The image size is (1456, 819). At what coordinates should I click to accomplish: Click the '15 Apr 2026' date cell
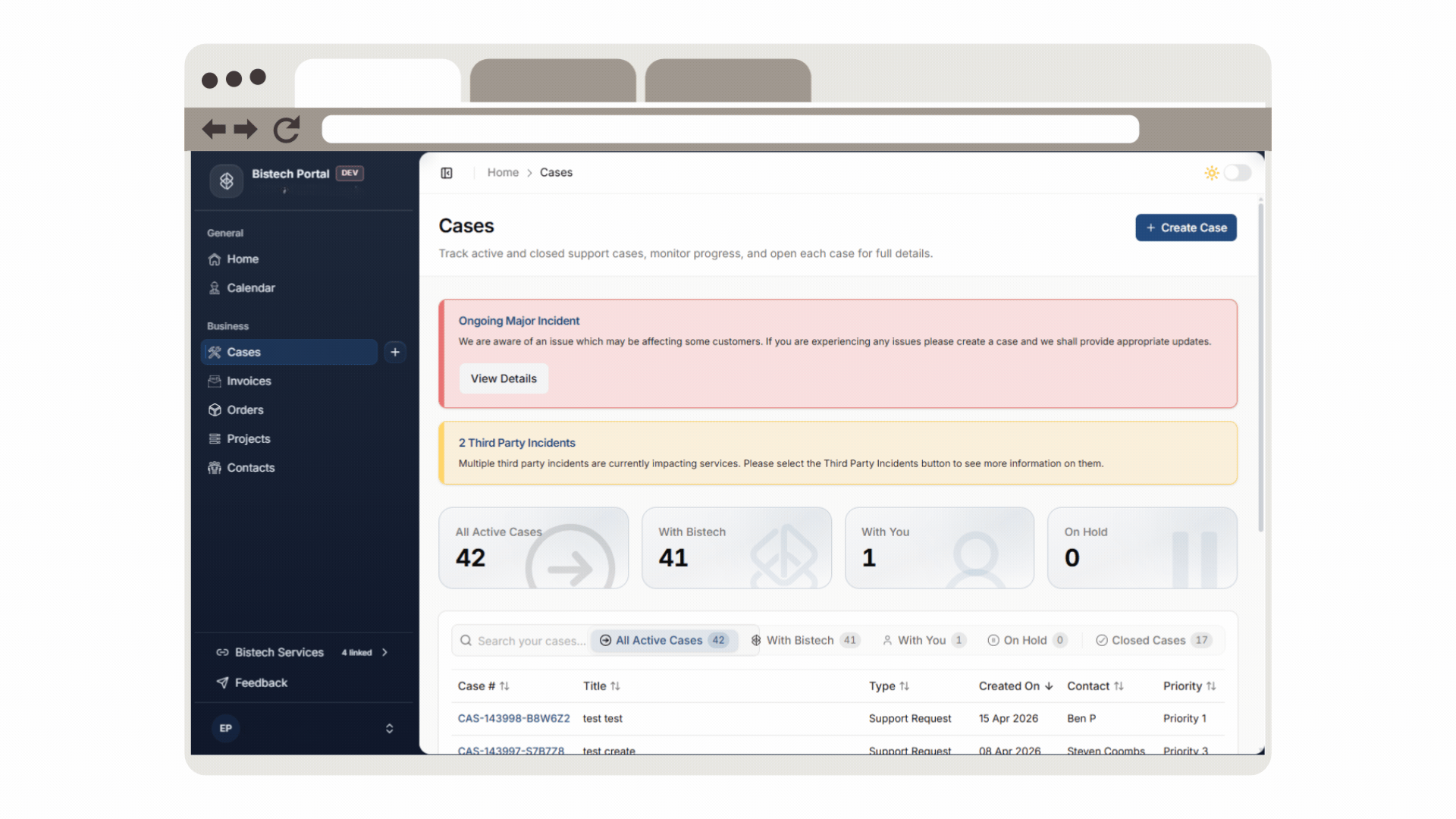1009,719
